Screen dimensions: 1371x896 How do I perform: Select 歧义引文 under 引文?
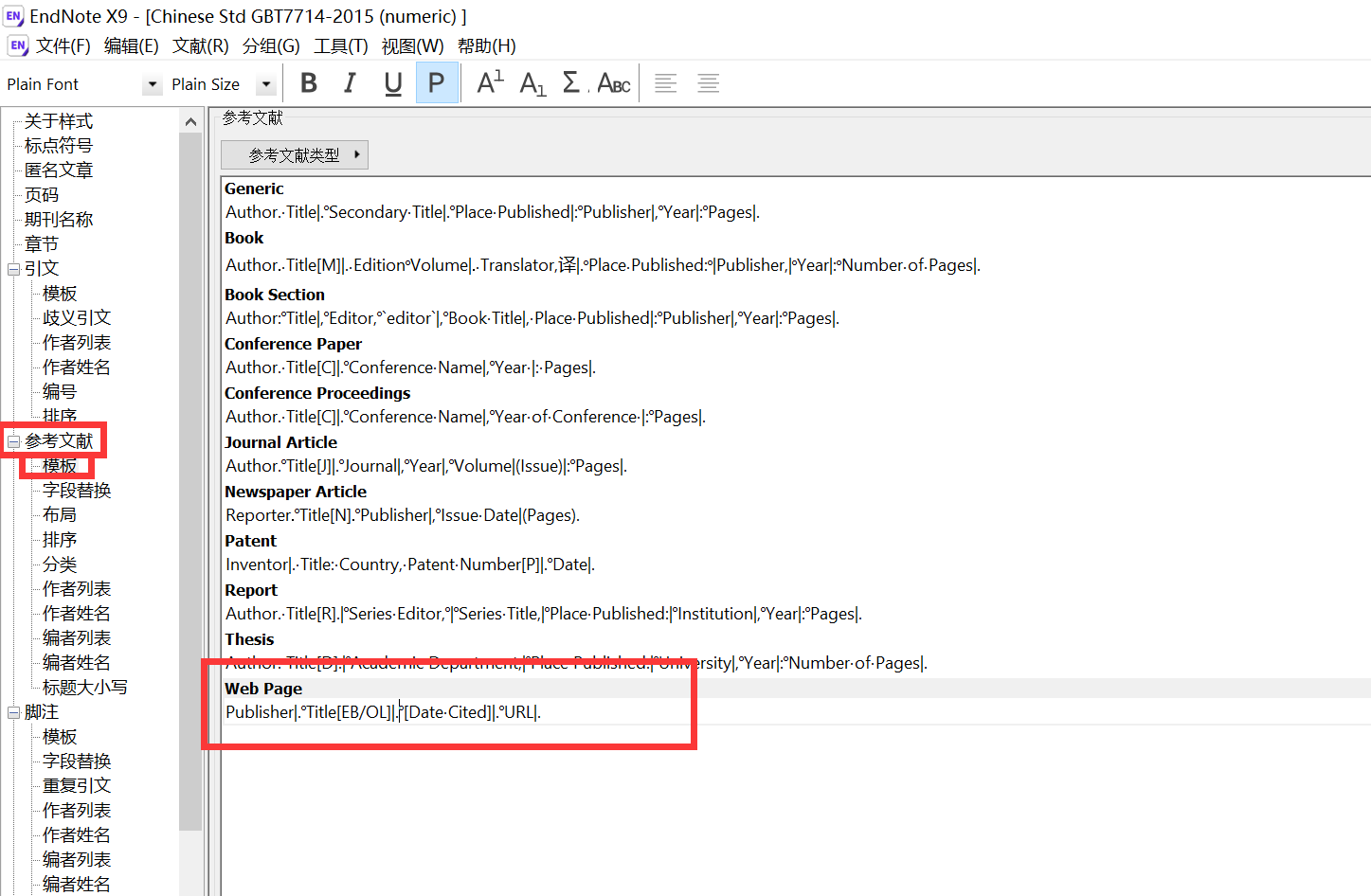coord(77,318)
